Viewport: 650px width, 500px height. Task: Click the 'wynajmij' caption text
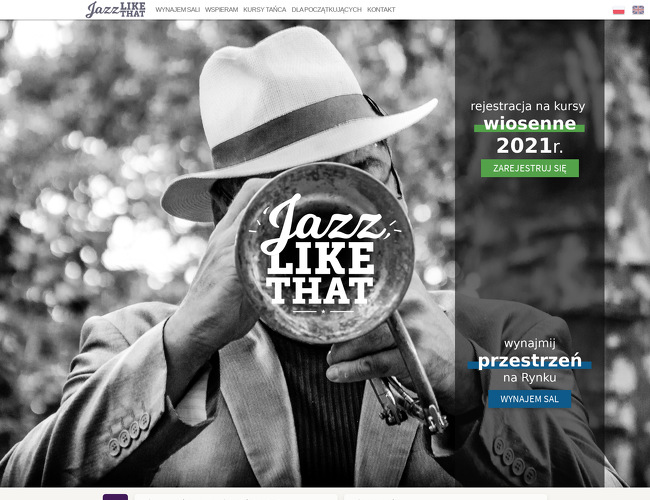[529, 344]
